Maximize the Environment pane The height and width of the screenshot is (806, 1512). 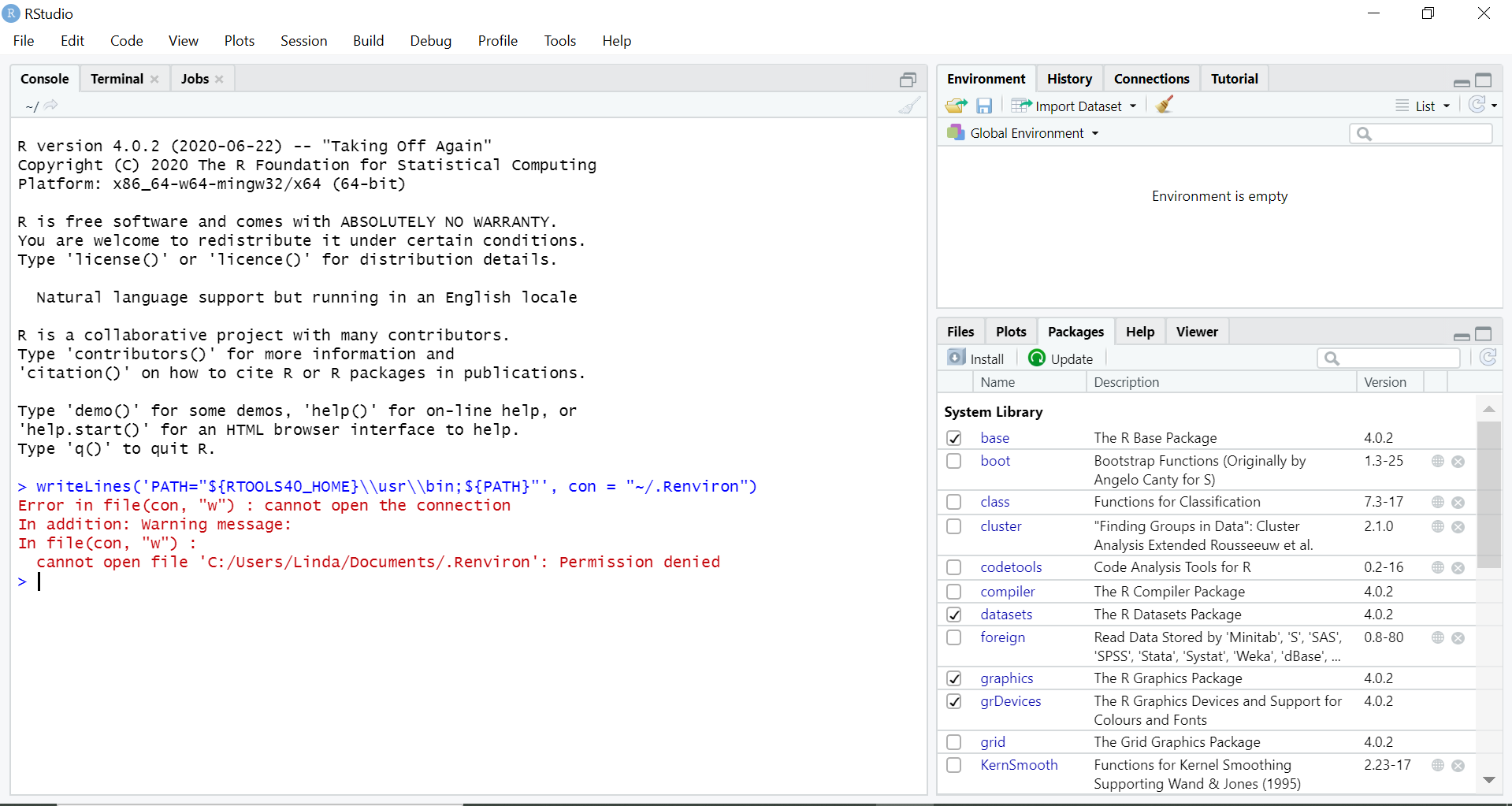pyautogui.click(x=1484, y=80)
